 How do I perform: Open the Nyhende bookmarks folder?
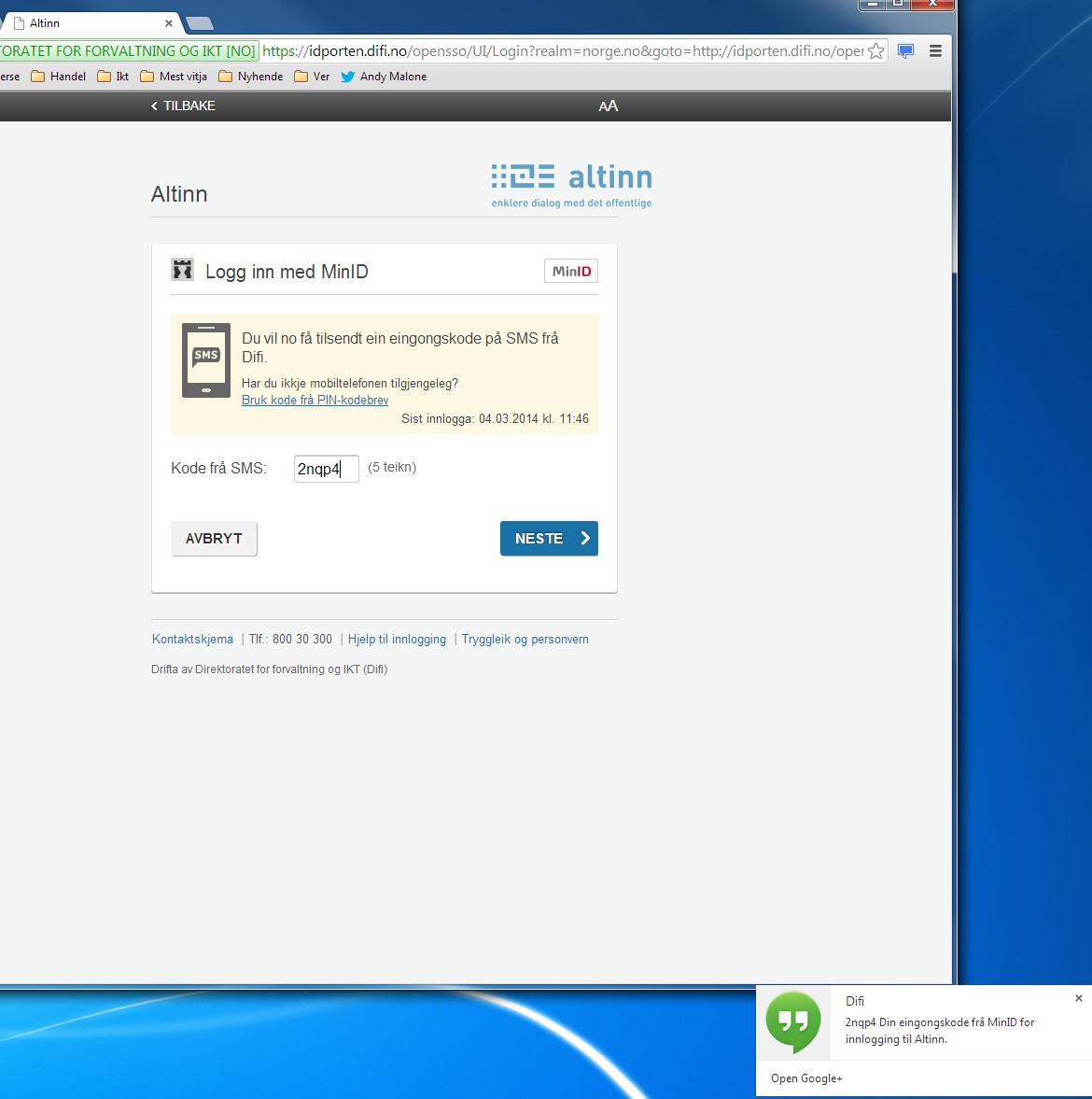click(251, 77)
